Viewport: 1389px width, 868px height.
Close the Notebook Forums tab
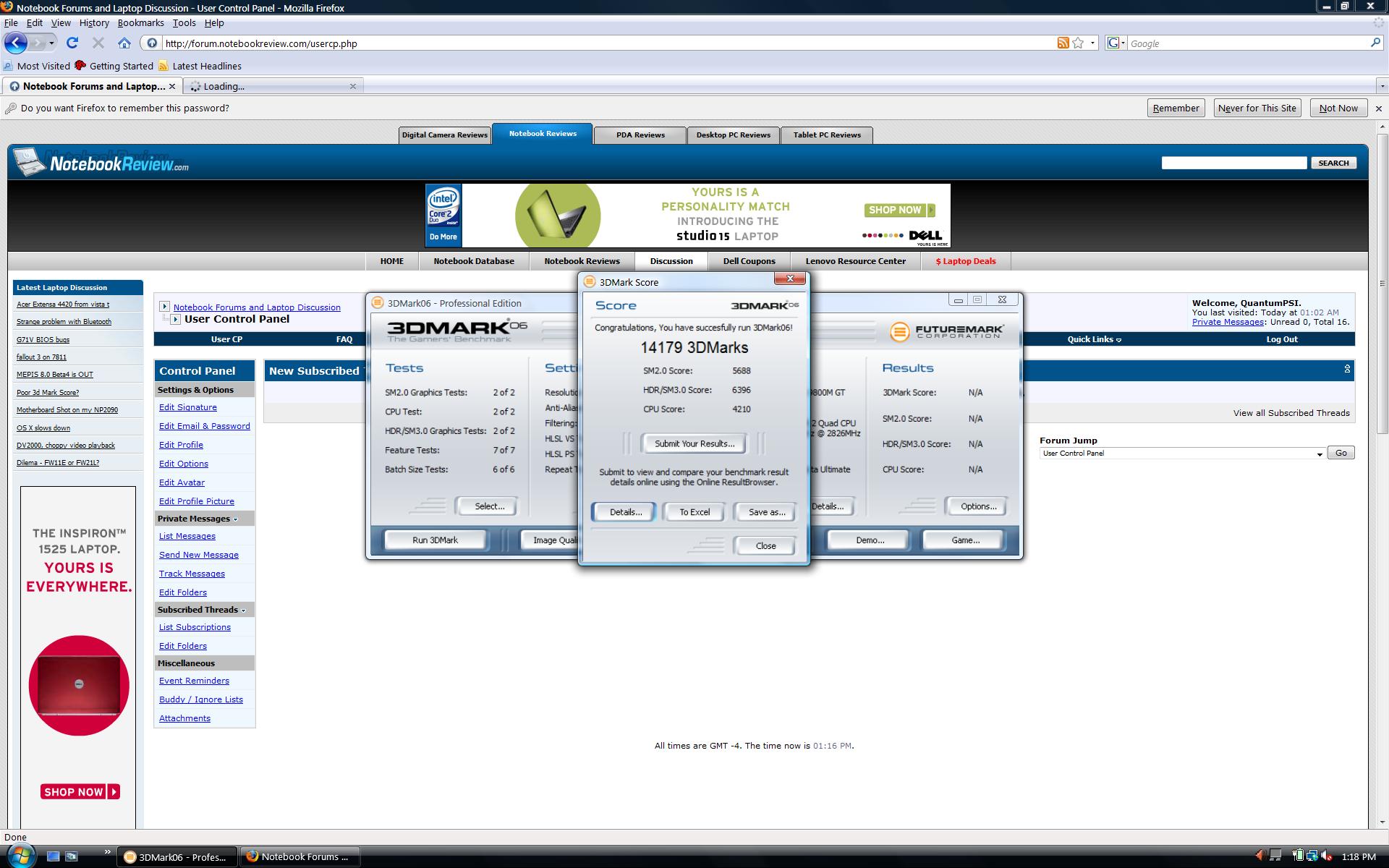[171, 86]
